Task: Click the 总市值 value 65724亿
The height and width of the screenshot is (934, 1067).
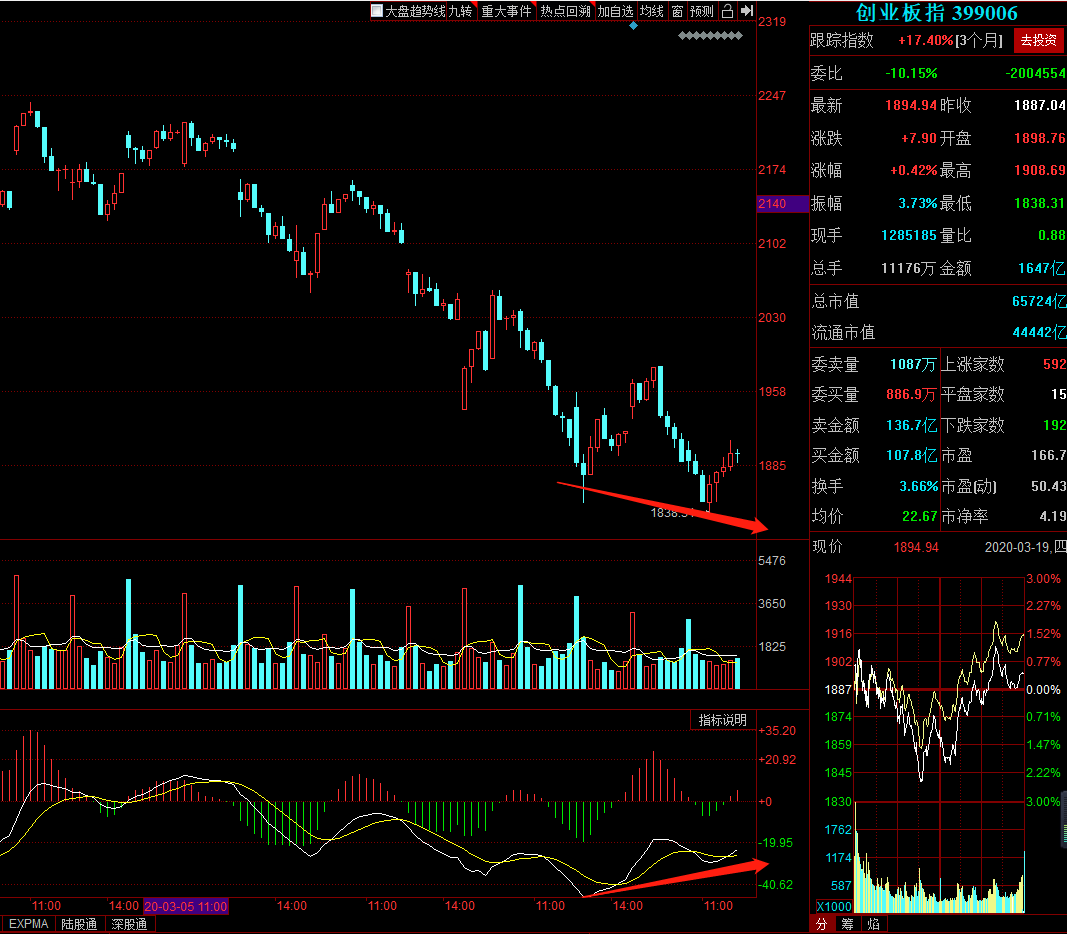Action: 1039,301
